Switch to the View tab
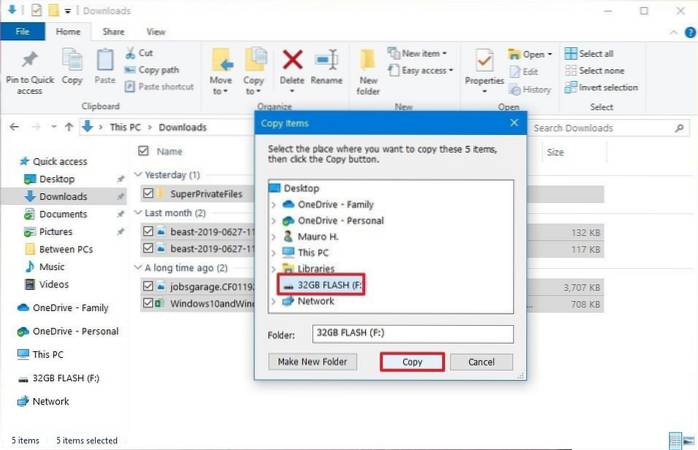 click(x=156, y=32)
